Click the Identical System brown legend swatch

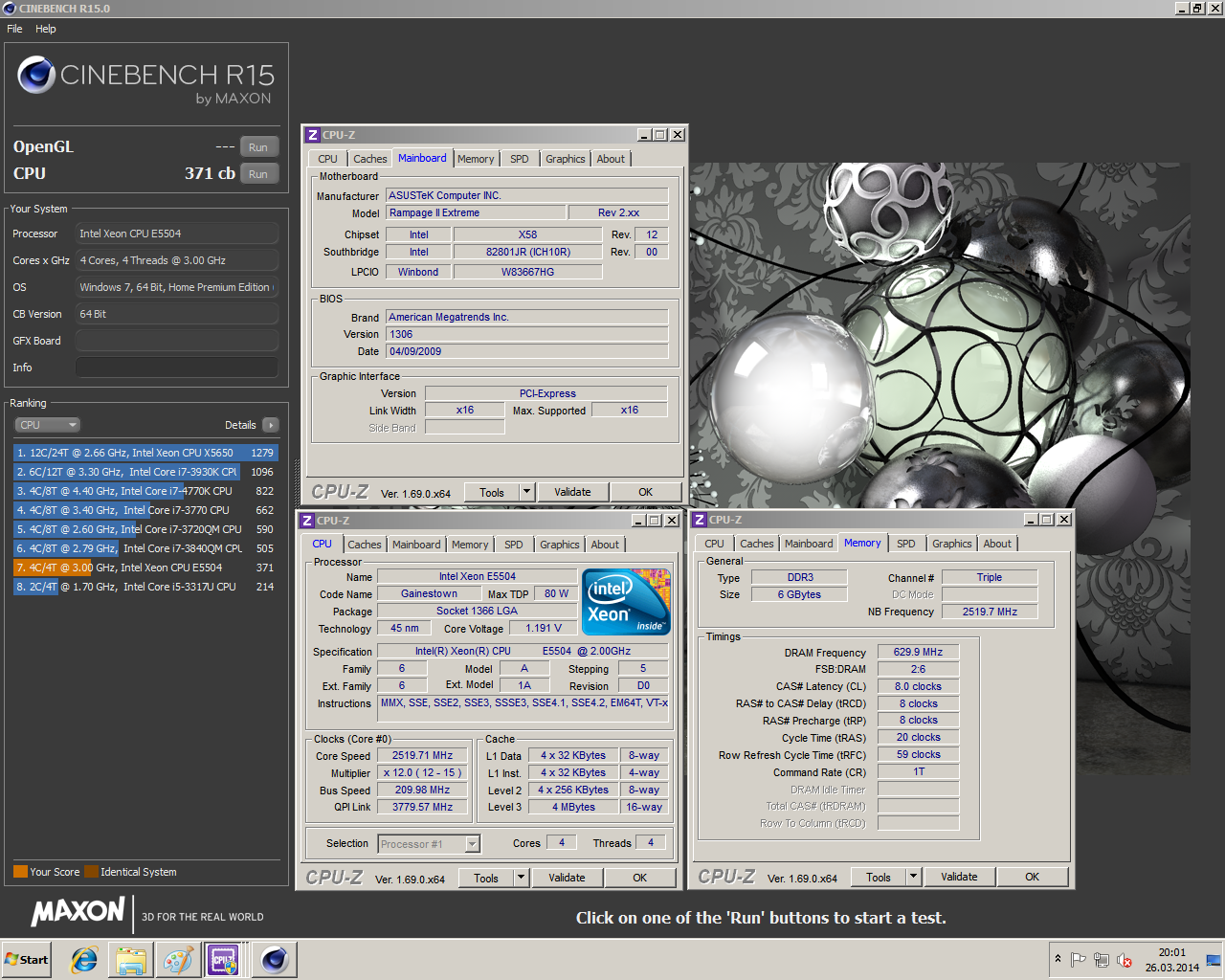[x=91, y=872]
